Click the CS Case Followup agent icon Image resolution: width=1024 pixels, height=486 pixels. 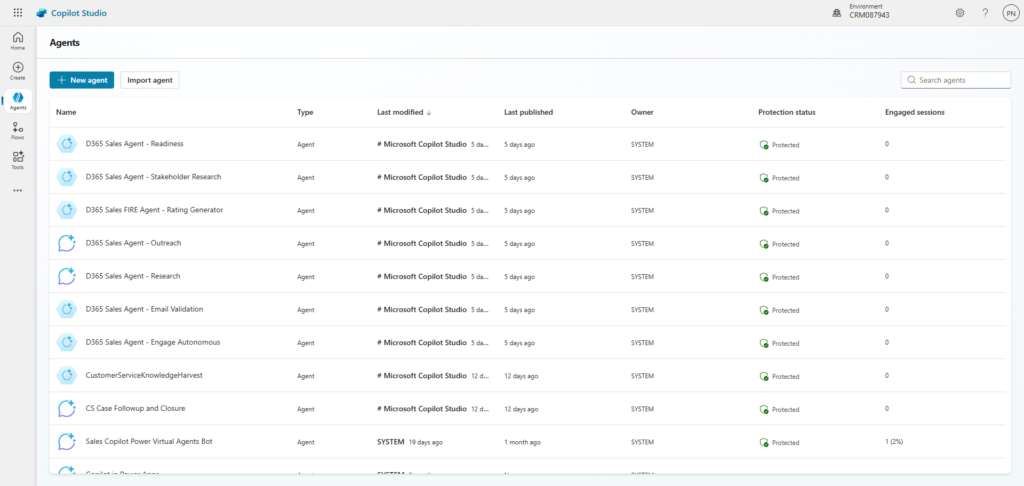point(67,409)
